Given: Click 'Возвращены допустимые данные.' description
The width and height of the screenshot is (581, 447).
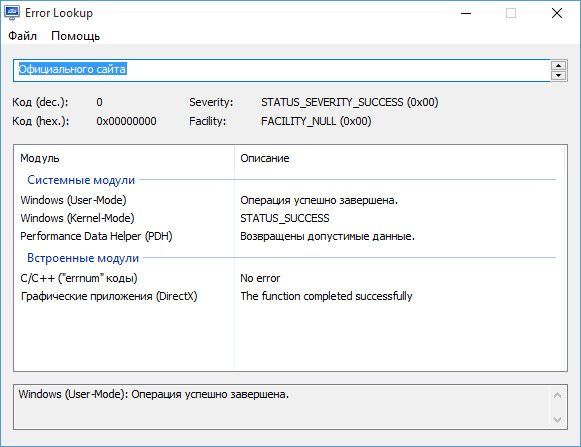Looking at the screenshot, I should tap(328, 236).
